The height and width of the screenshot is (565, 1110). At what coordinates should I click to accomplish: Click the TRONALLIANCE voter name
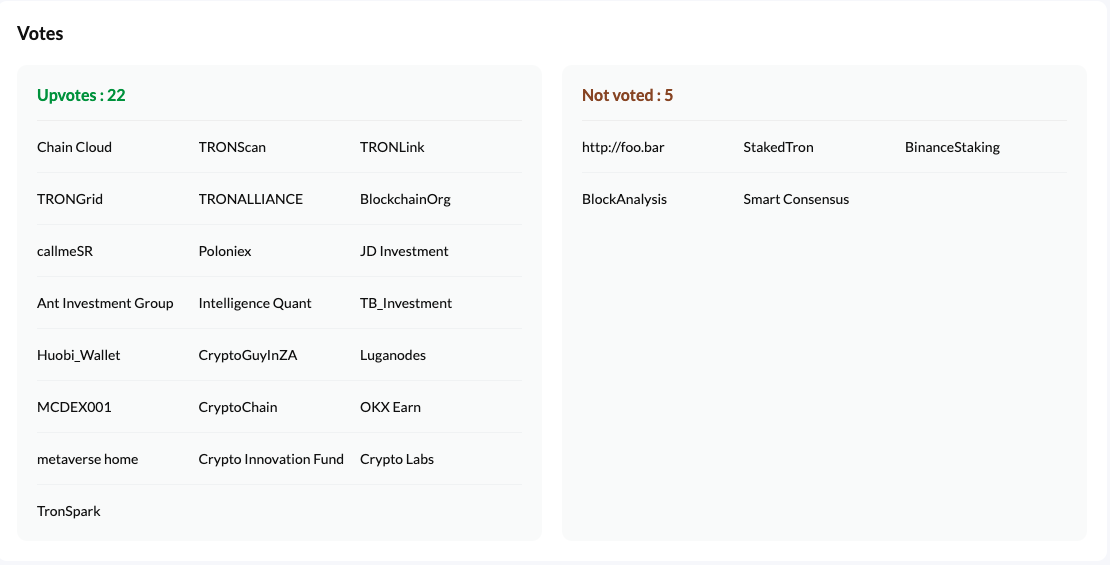251,199
